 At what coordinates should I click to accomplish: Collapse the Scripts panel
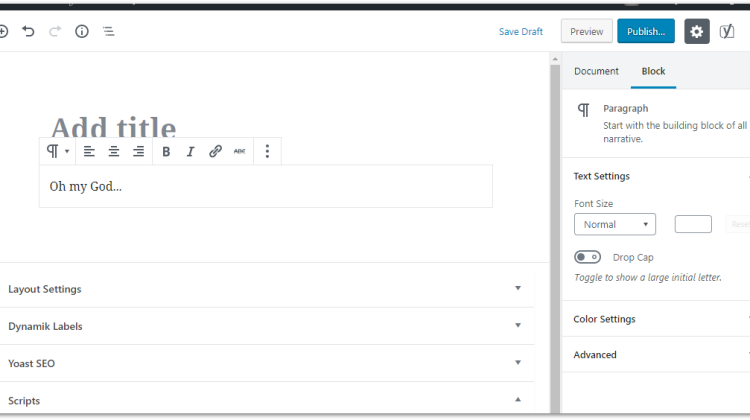[x=267, y=400]
